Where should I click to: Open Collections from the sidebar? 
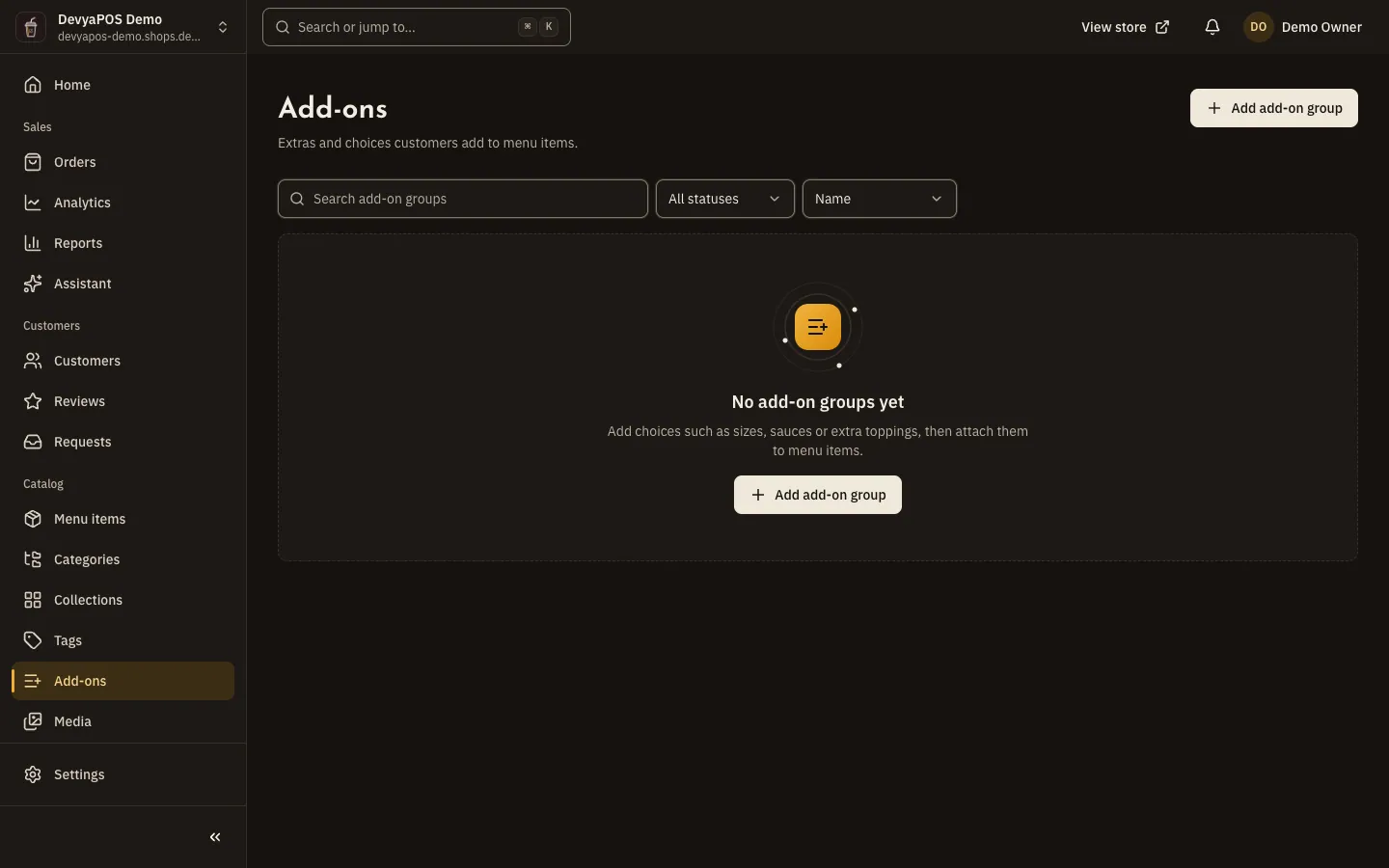point(123,600)
